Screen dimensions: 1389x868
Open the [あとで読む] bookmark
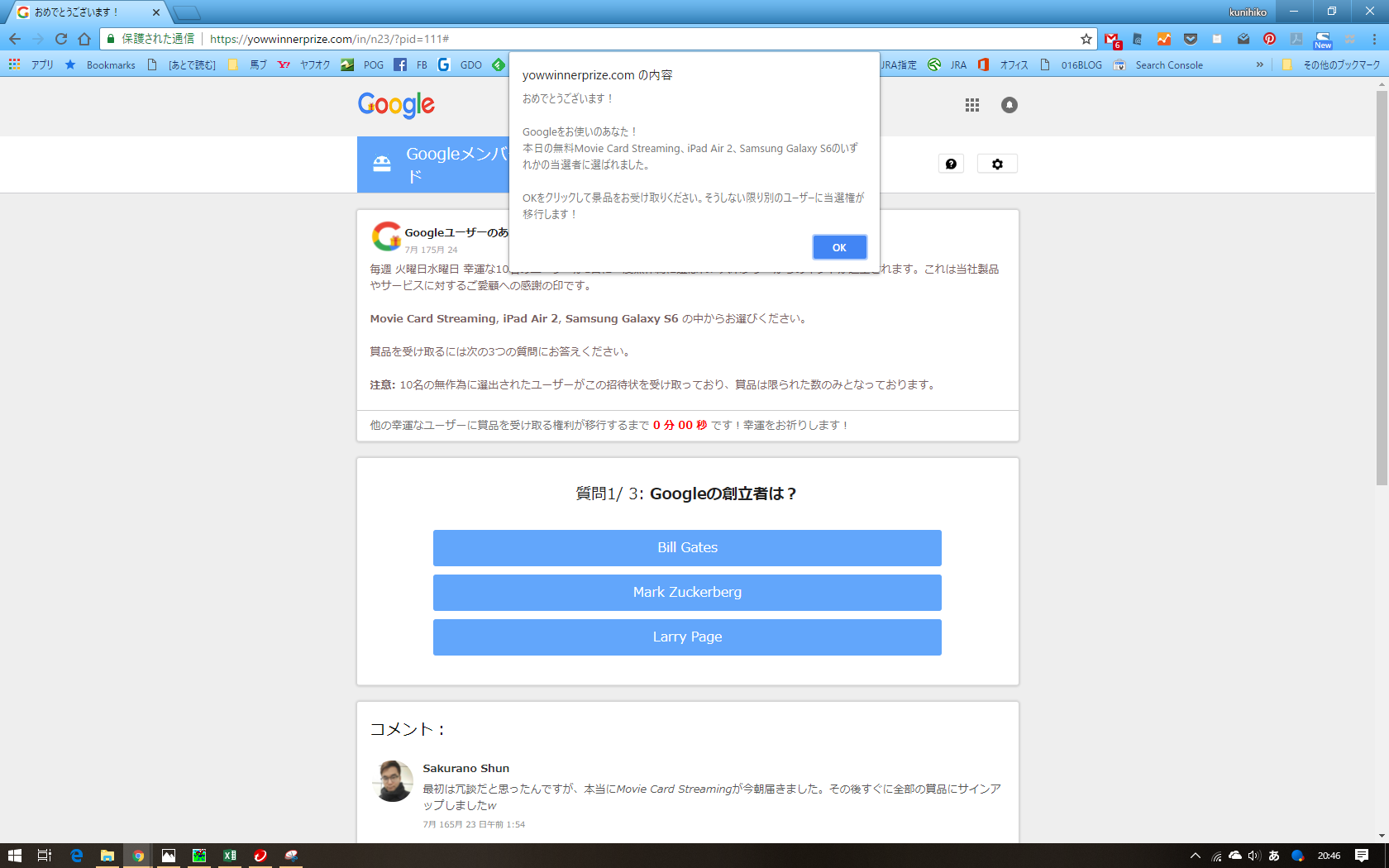[x=181, y=64]
